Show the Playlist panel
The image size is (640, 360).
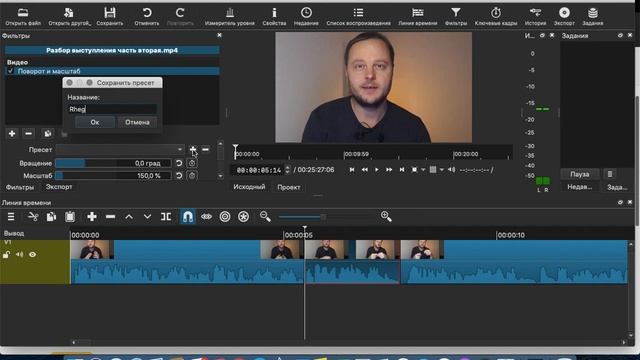tap(358, 16)
